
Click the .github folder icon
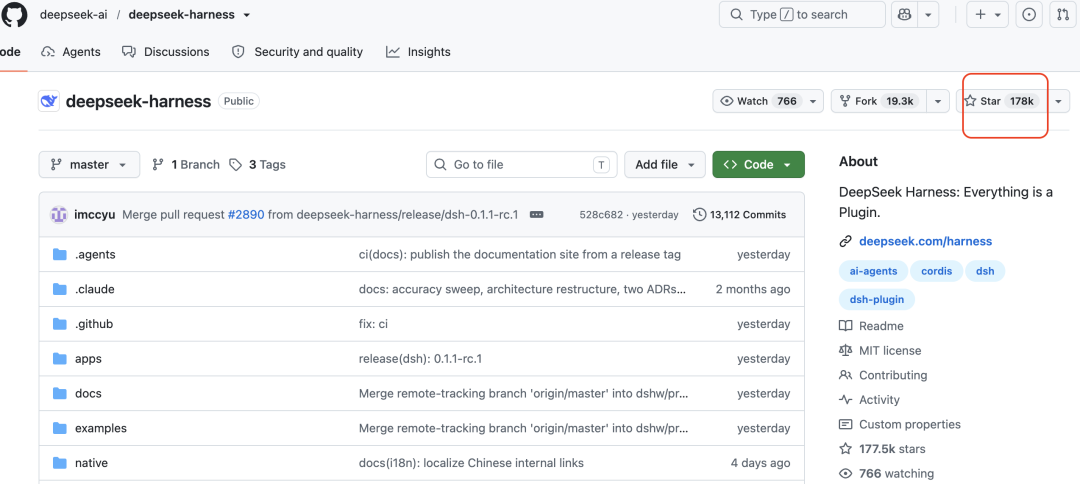tap(60, 324)
